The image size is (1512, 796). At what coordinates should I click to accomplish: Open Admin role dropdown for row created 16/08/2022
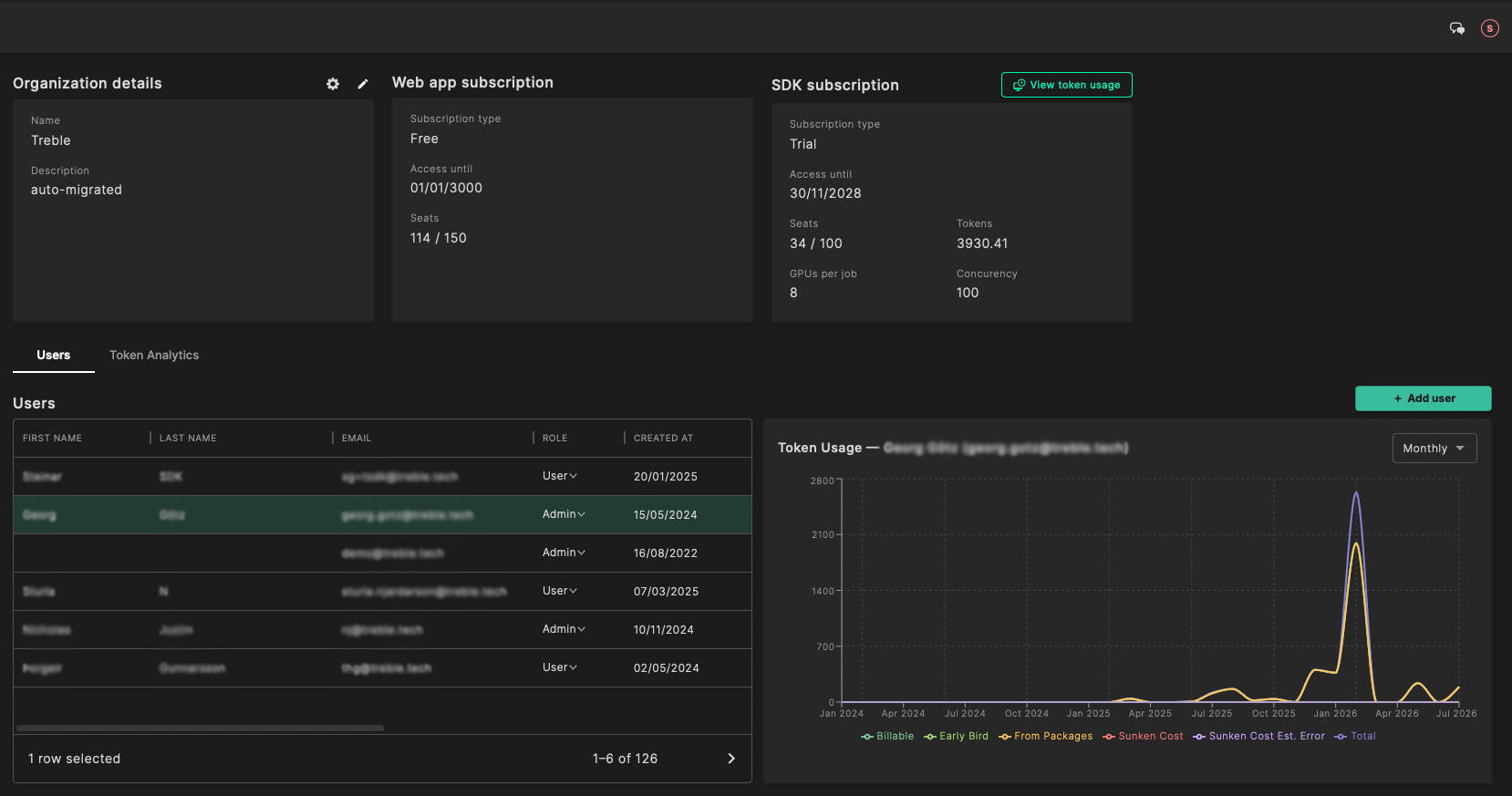coord(564,553)
